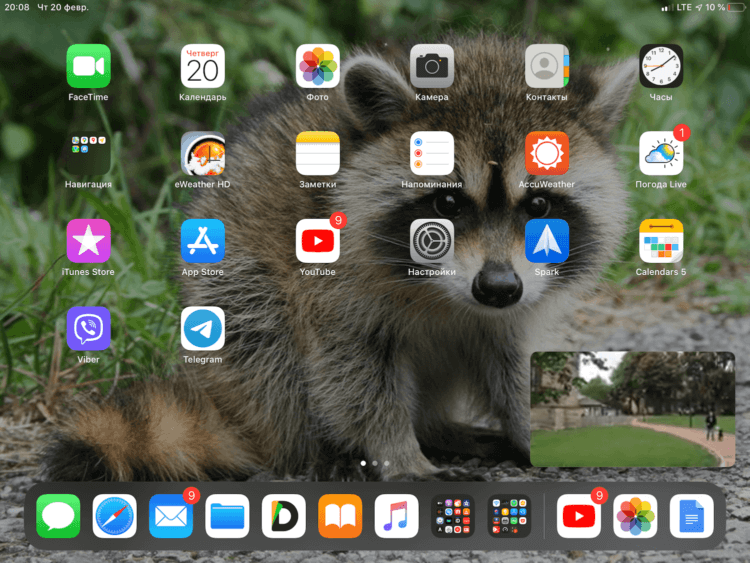The width and height of the screenshot is (750, 563).
Task: Open the Навигация folder
Action: tap(88, 154)
